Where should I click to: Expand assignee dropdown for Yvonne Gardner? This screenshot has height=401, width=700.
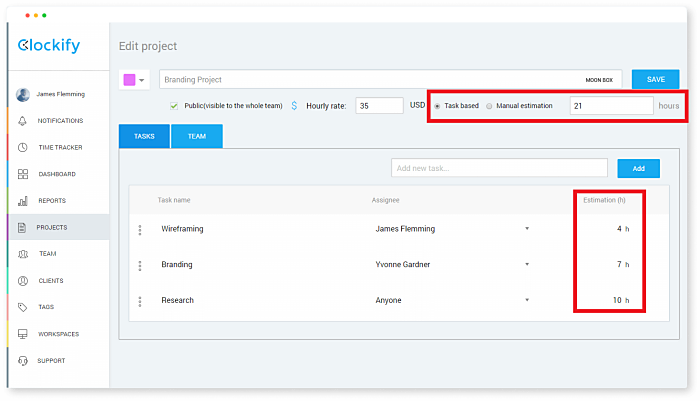pos(527,264)
